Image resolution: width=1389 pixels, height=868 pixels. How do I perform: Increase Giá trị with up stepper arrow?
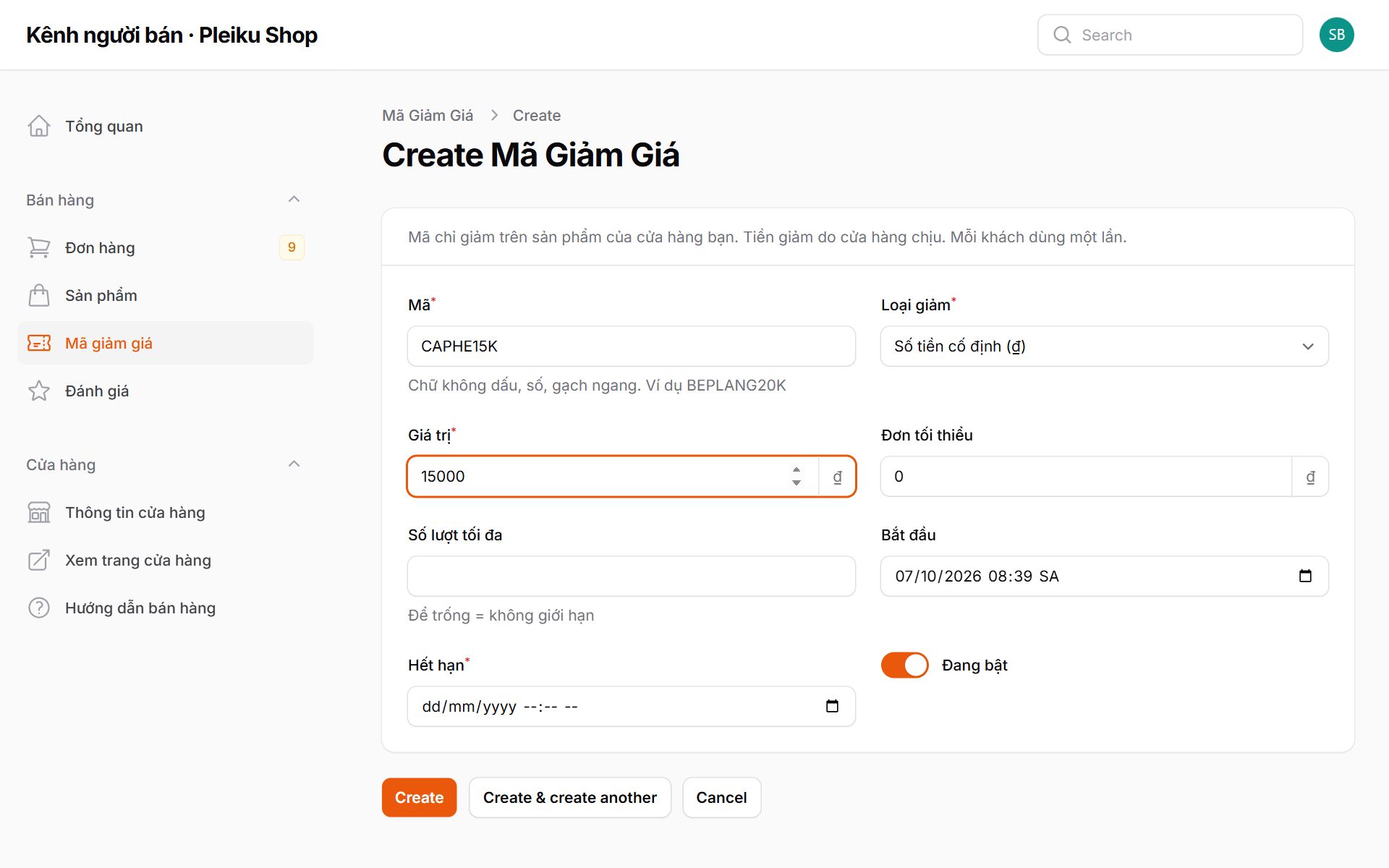797,469
